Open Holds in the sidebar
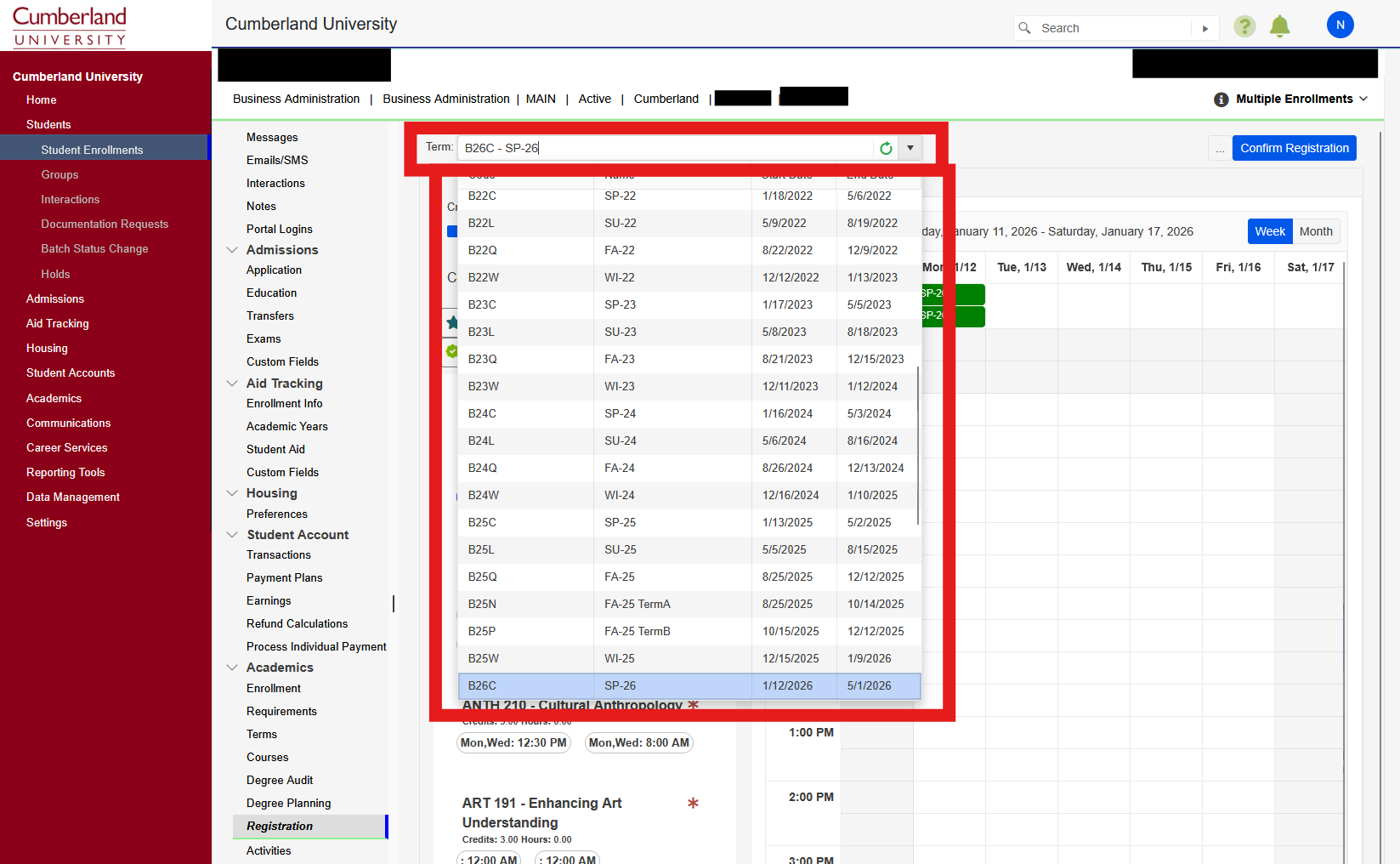 [55, 274]
